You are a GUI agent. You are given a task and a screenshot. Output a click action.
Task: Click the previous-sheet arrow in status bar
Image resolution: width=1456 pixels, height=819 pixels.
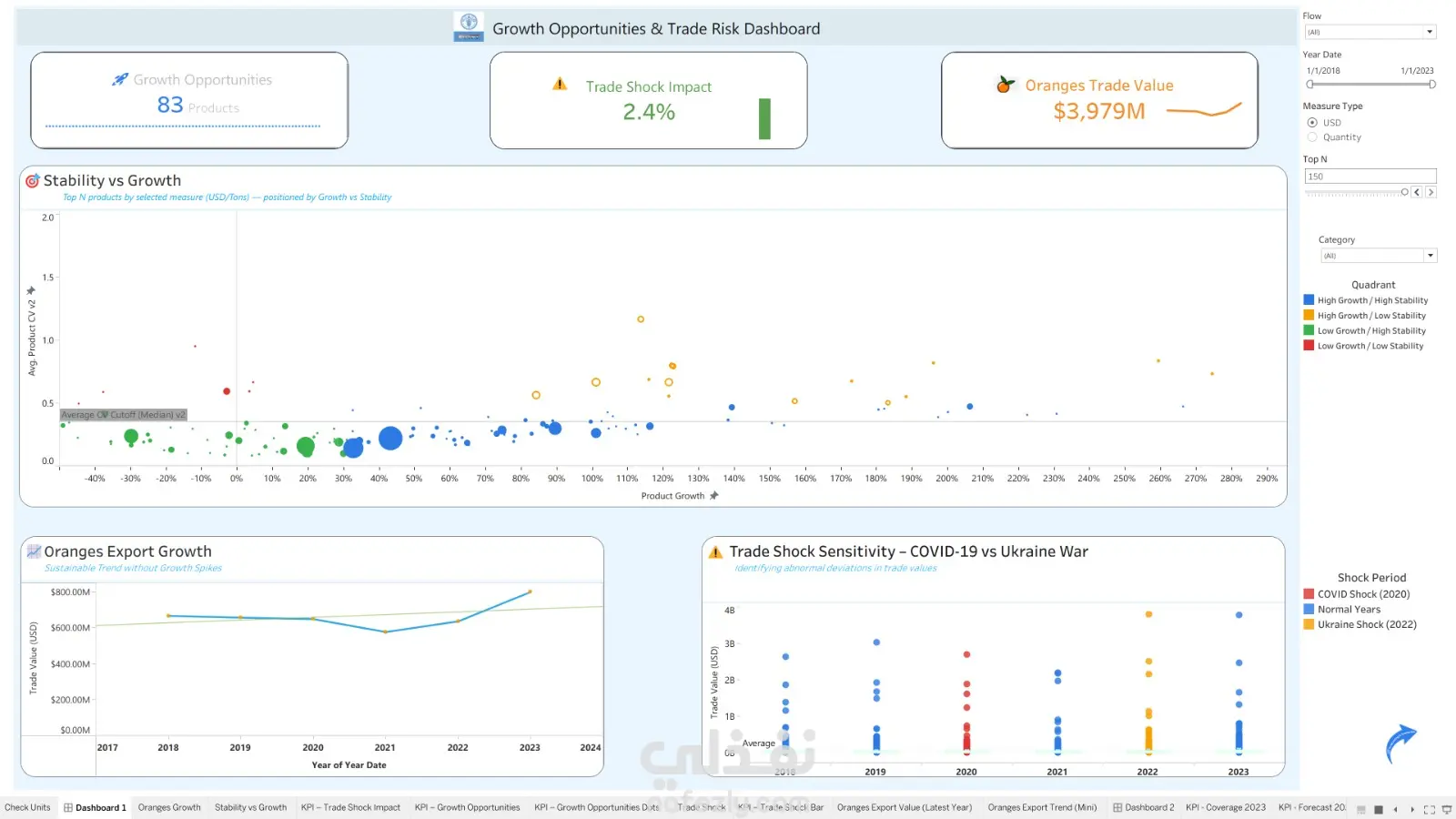coord(1395,809)
